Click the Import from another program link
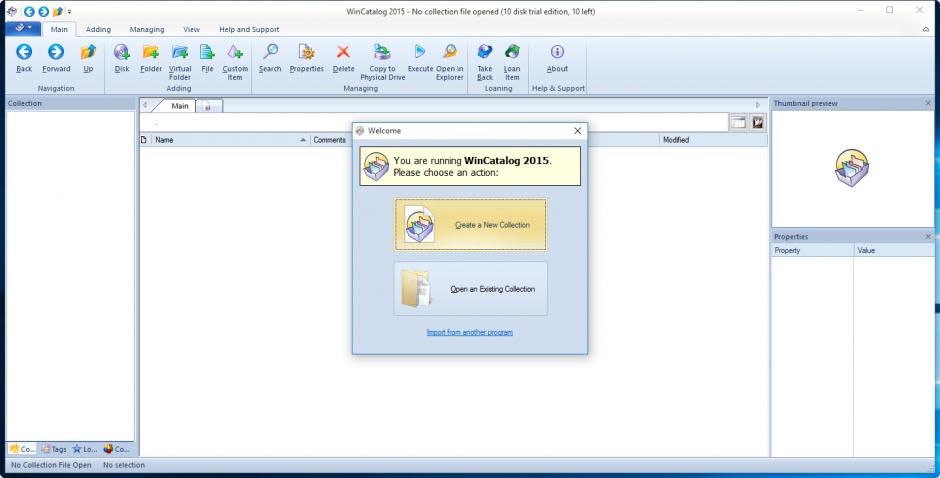The width and height of the screenshot is (940, 478). [470, 332]
